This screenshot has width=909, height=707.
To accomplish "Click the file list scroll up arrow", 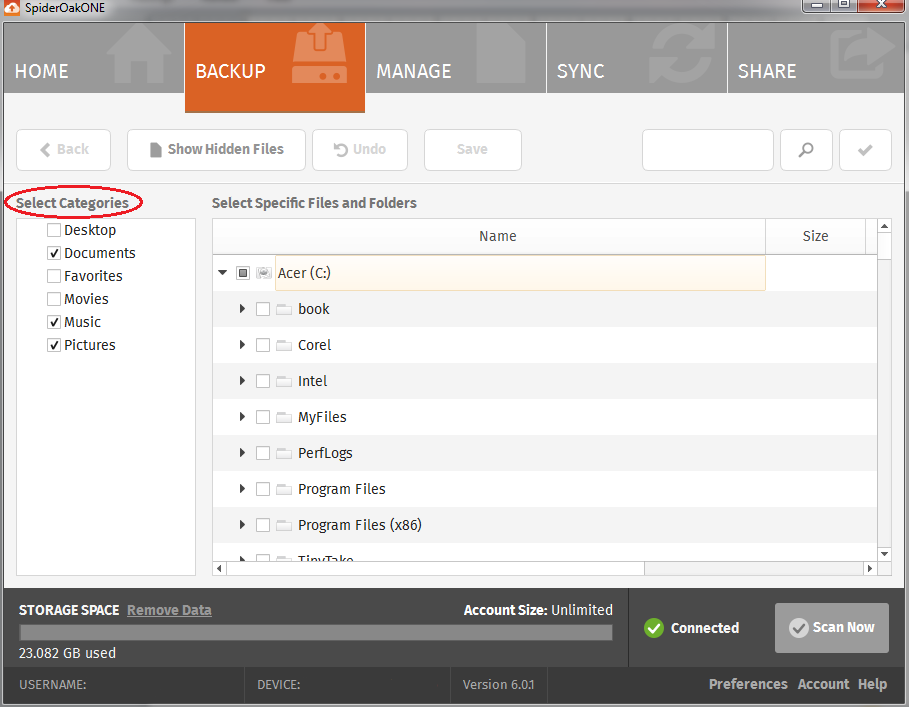I will 885,226.
